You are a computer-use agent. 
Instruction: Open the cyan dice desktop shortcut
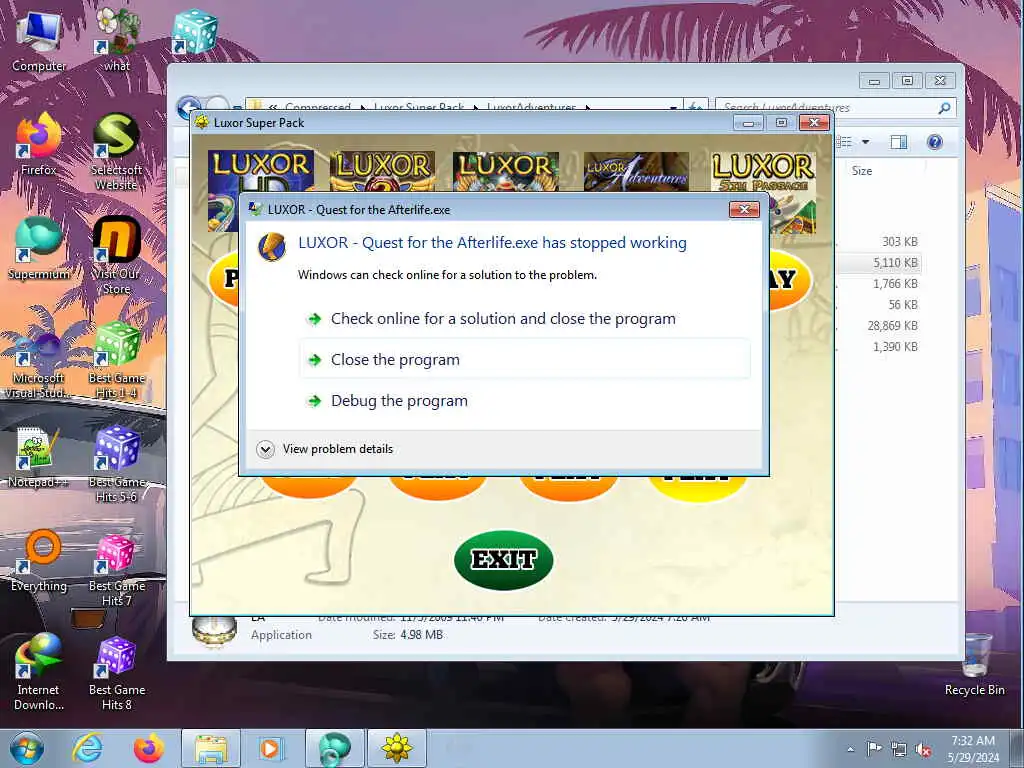tap(194, 33)
